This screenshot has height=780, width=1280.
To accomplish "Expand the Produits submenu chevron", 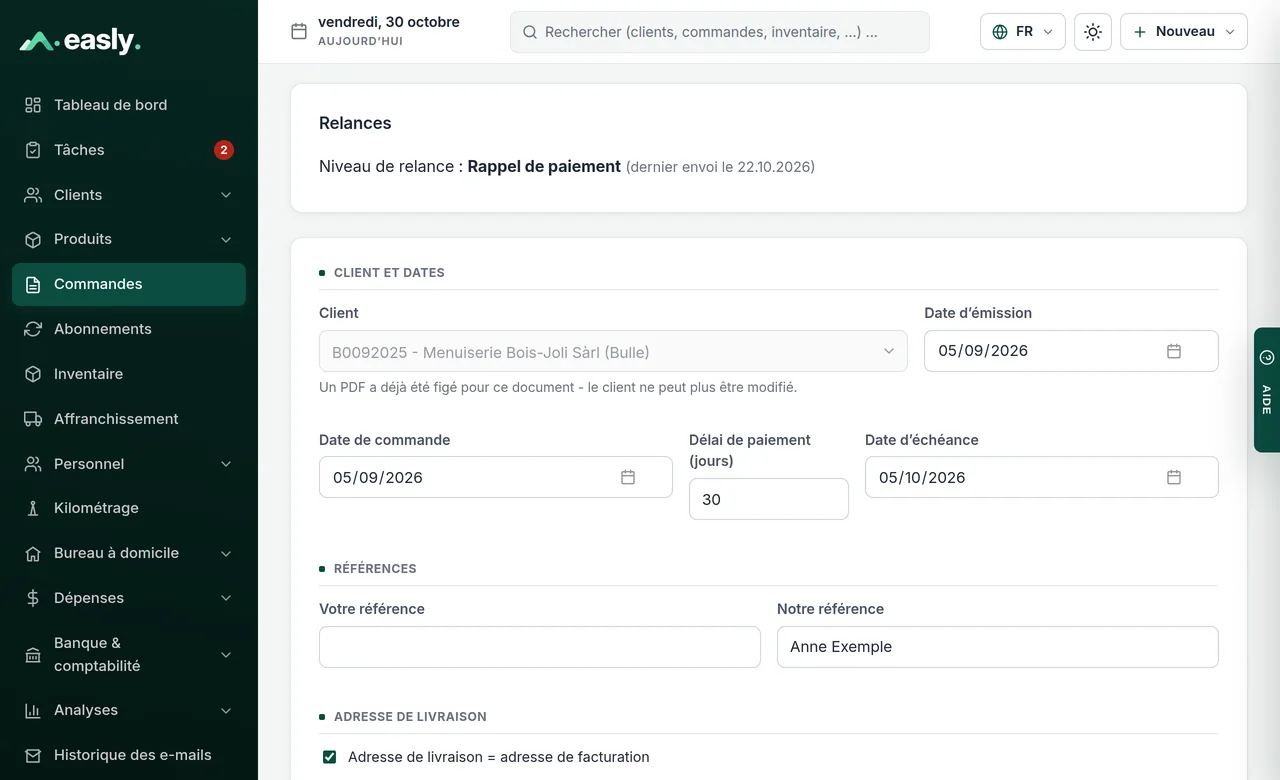I will (x=226, y=240).
